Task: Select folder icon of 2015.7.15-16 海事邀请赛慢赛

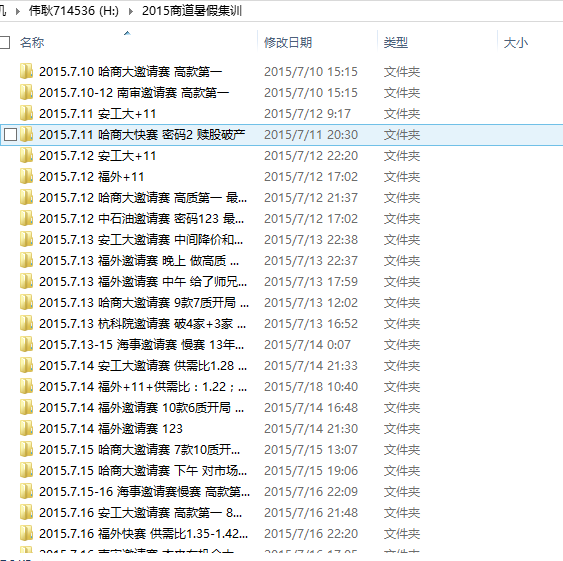Action: click(x=27, y=491)
